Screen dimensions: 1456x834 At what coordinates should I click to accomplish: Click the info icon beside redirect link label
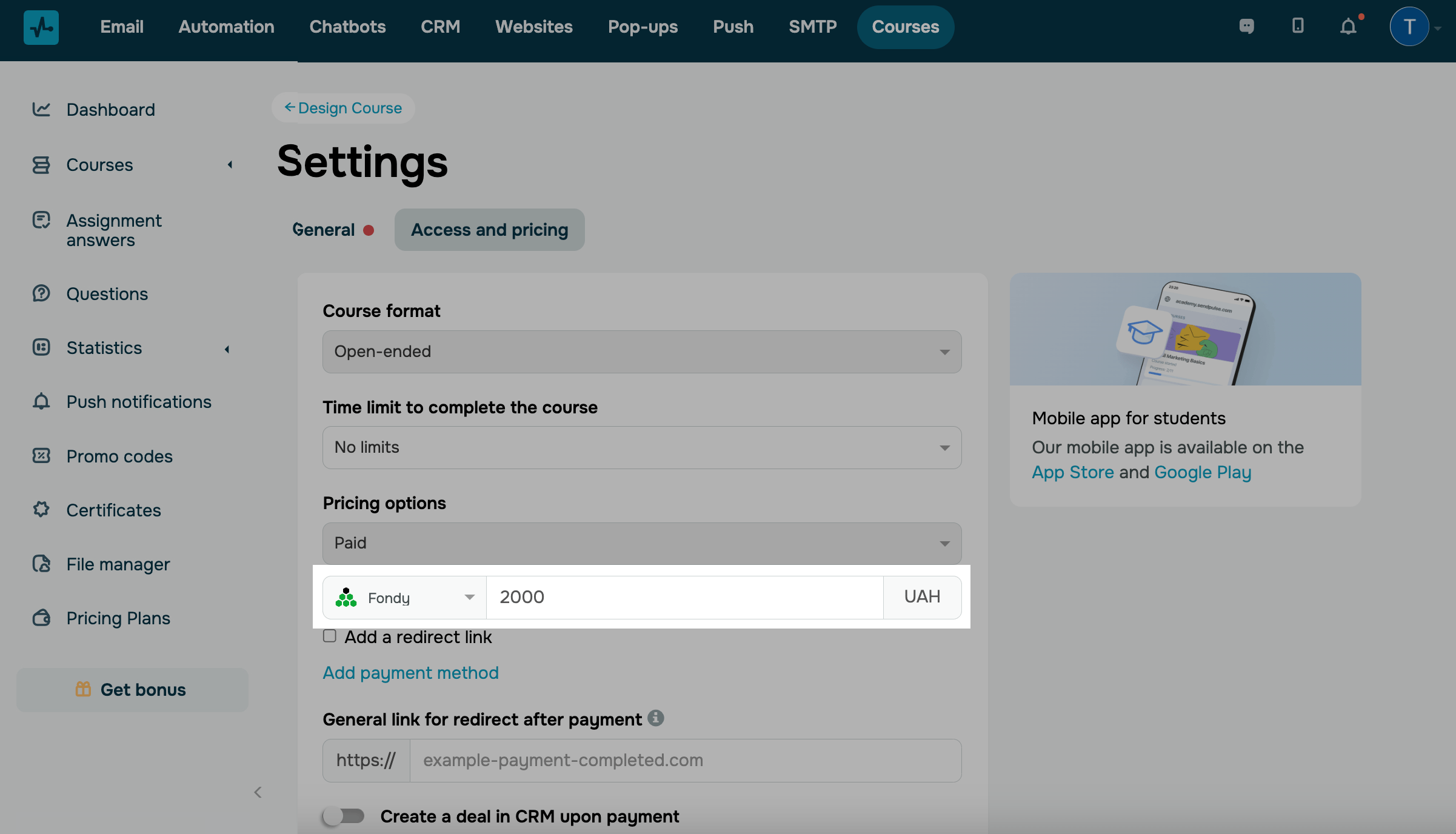pos(656,718)
